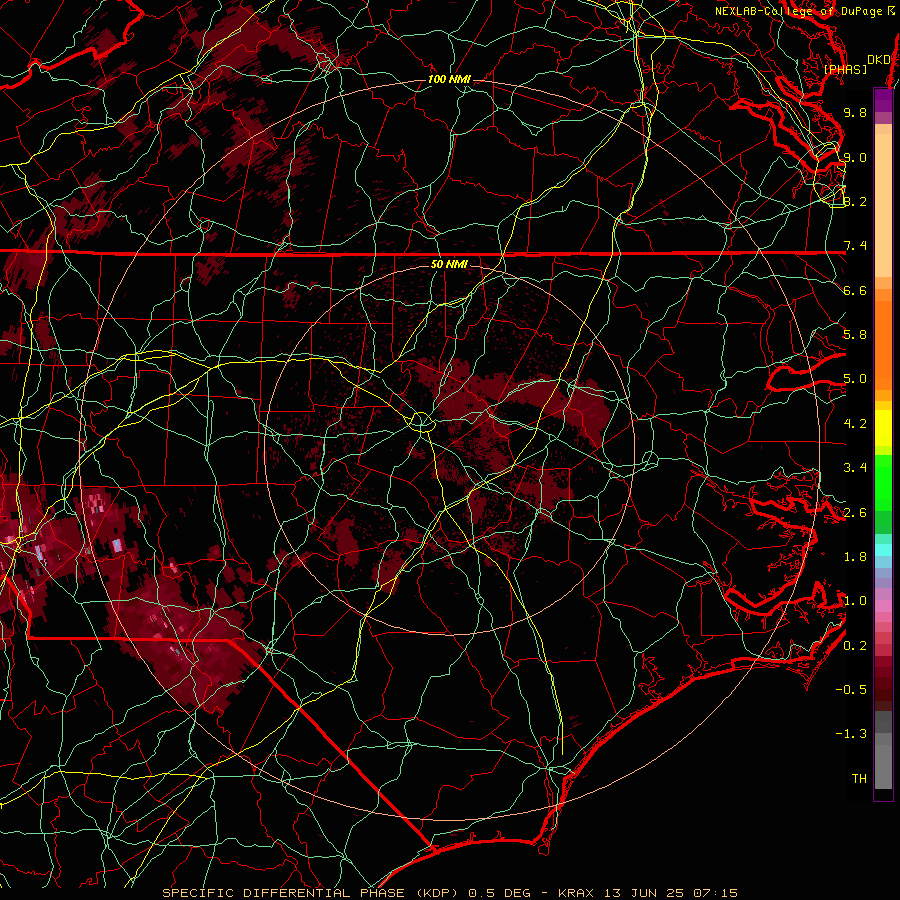Click the 50 NMI range ring label
The height and width of the screenshot is (900, 900).
point(449,264)
